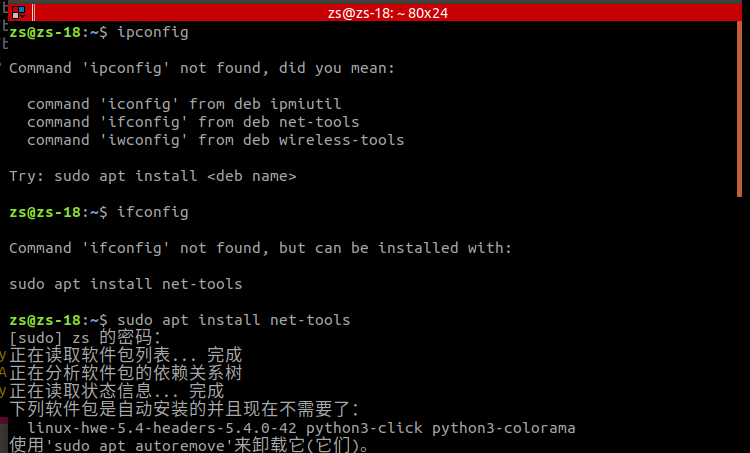Click the 'ifconfig' command after the second prompt
The width and height of the screenshot is (750, 453).
coord(153,212)
